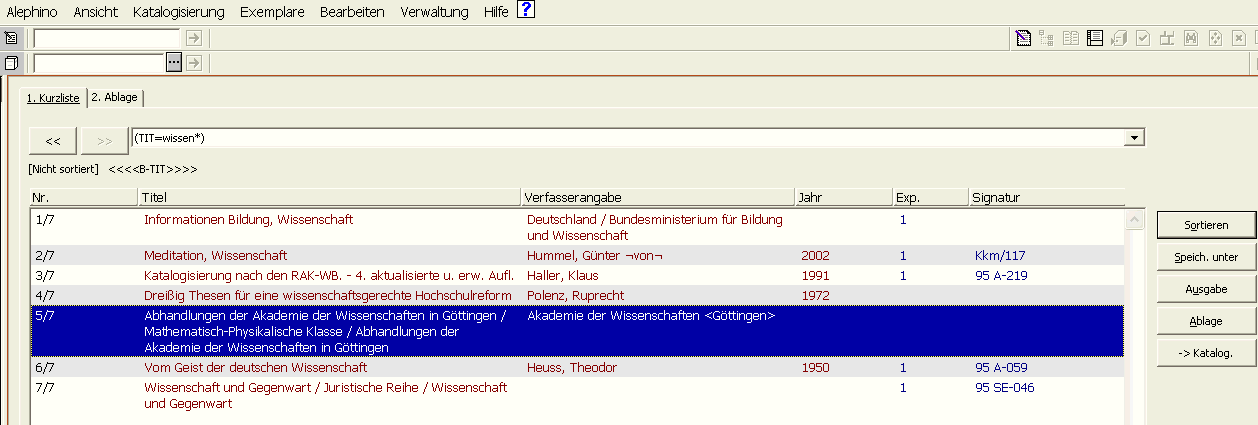The width and height of the screenshot is (1258, 425).
Task: Sort by the Signatur column header
Action: [1046, 197]
